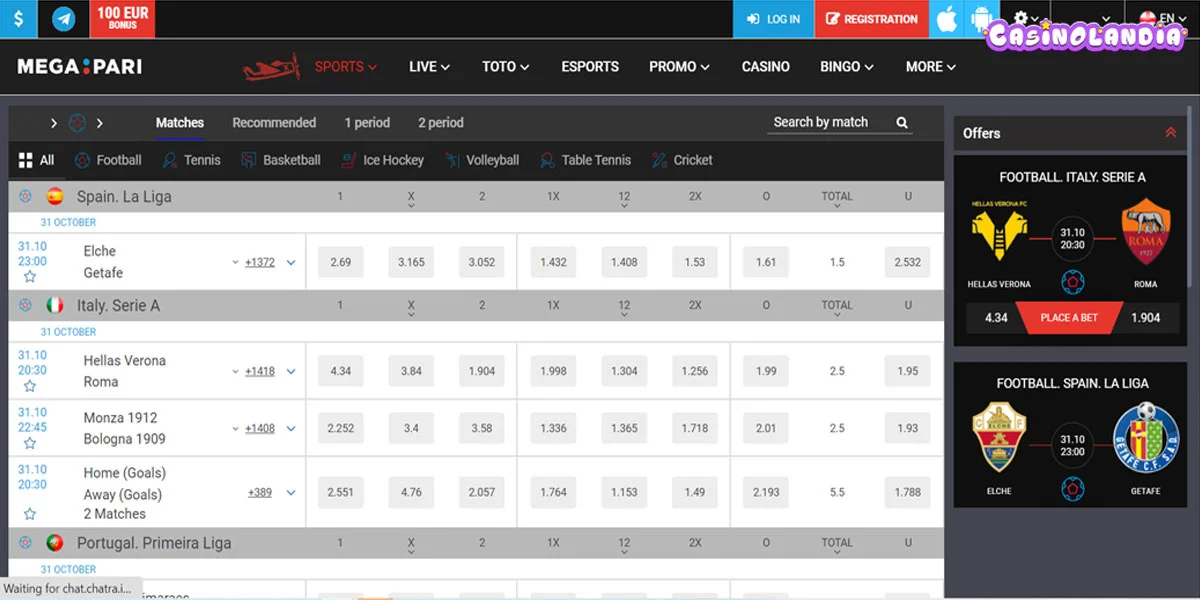The width and height of the screenshot is (1200, 600).
Task: Click the Aviator plane icon
Action: pos(271,67)
